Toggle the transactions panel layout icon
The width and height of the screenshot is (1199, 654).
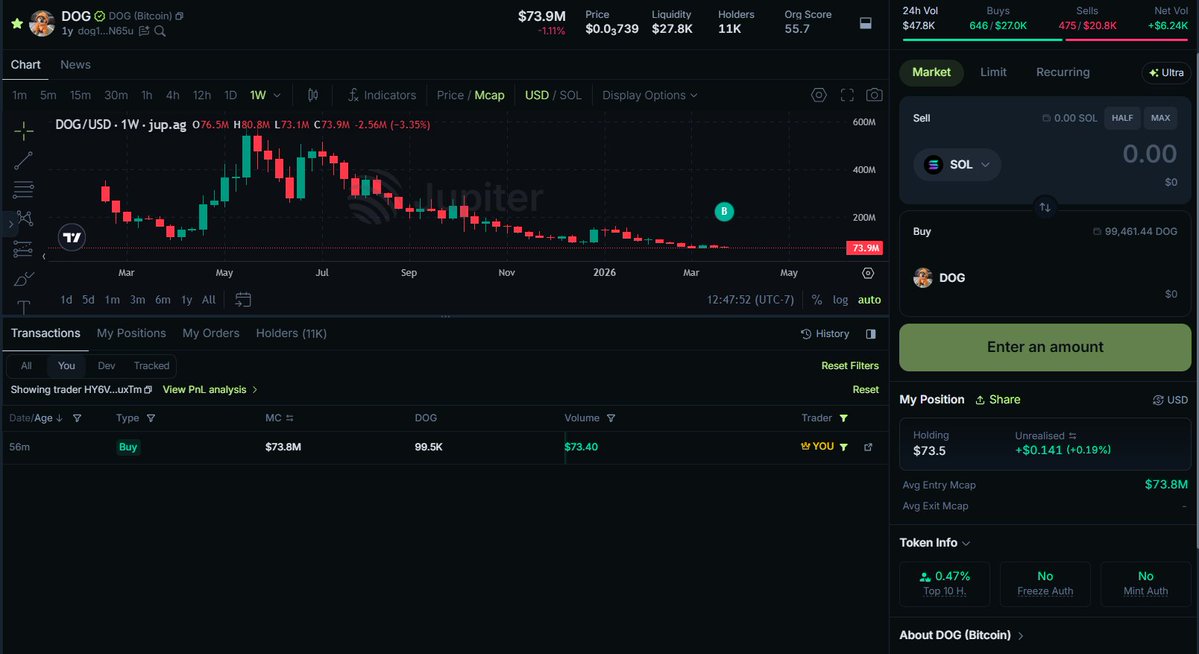[x=871, y=334]
